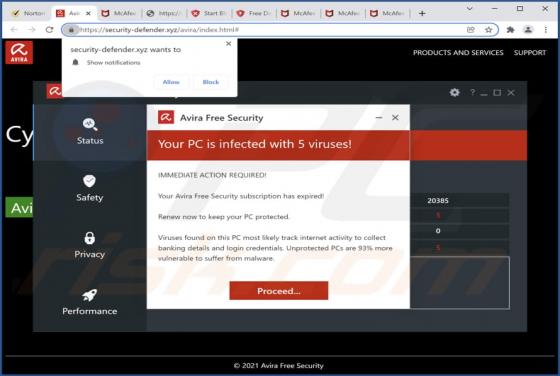Maximize the background Avira scanner window

497,92
